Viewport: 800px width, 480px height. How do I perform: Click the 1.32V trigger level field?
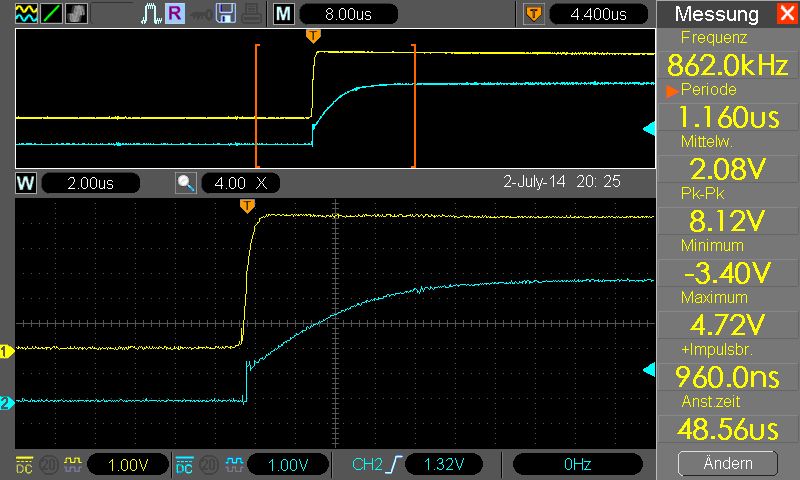pyautogui.click(x=443, y=464)
